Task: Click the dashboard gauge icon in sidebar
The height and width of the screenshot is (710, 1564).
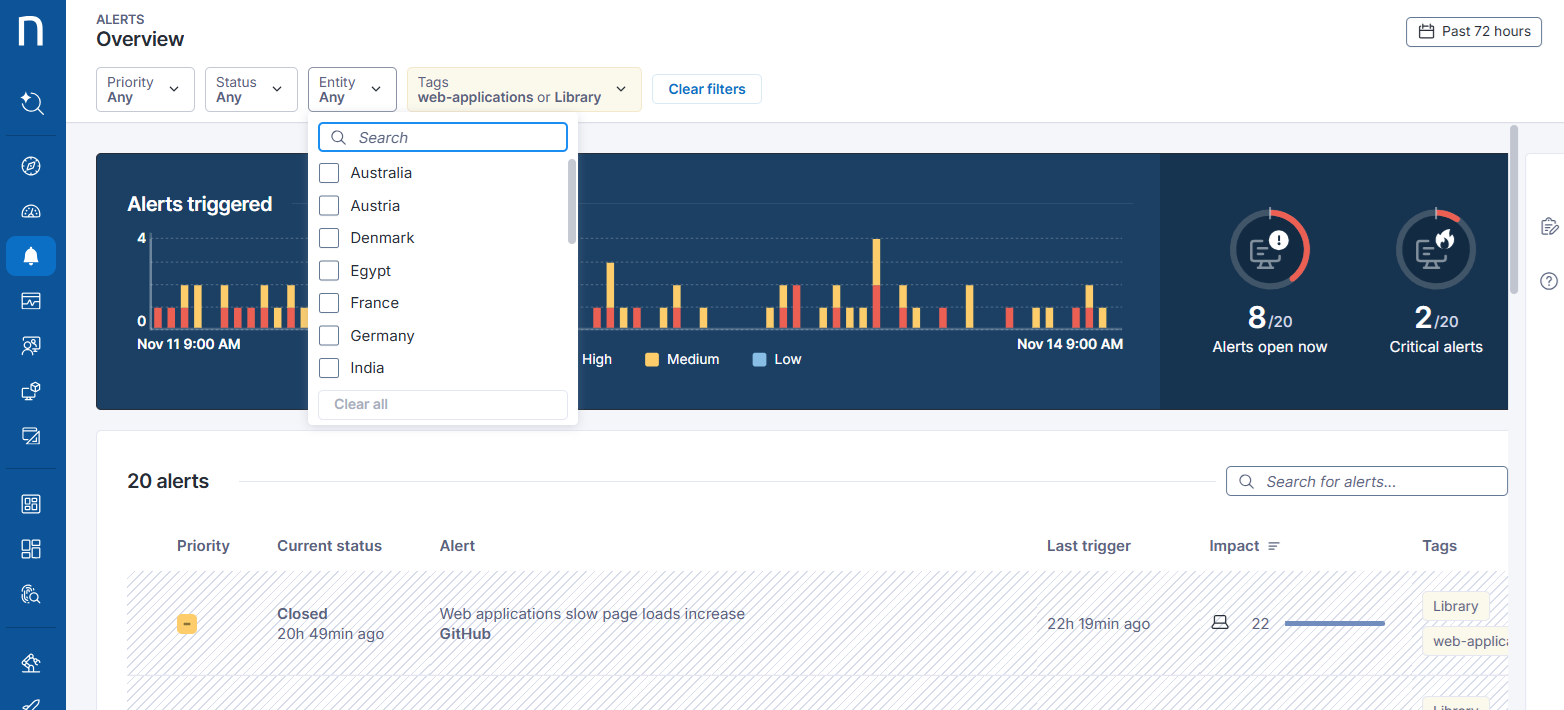Action: 31,211
